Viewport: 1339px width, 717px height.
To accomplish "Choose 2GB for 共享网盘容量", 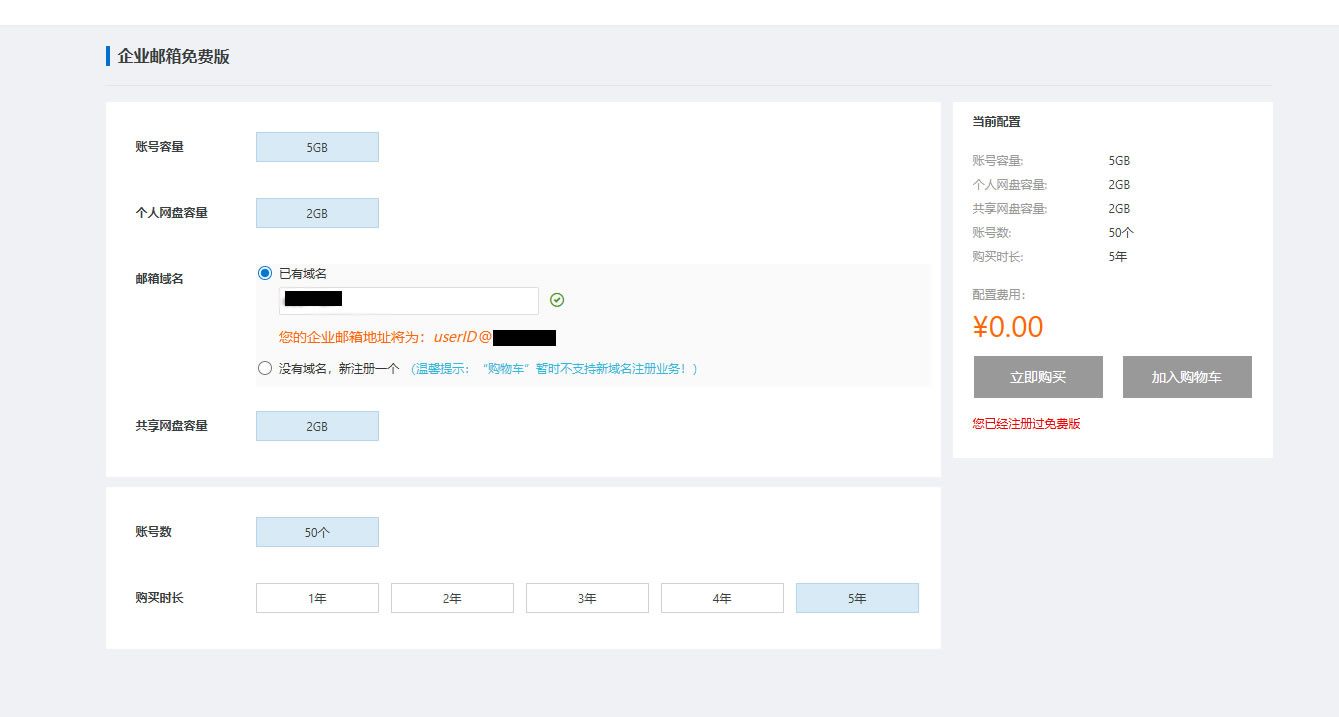I will point(317,426).
